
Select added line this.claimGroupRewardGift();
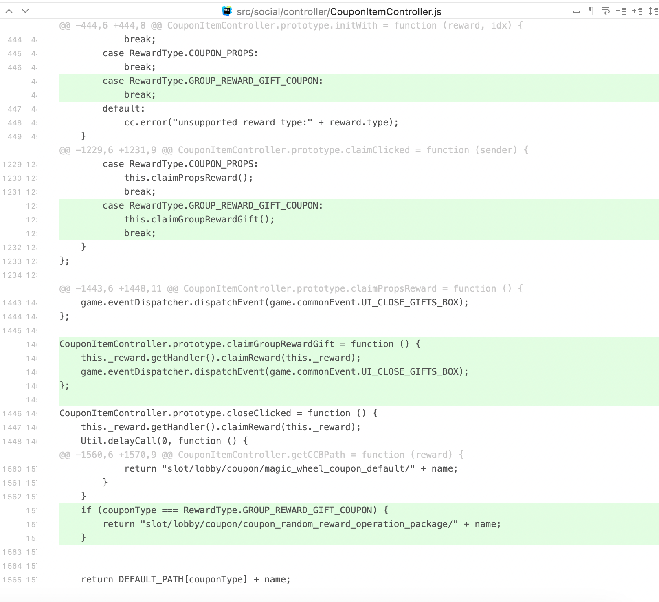pyautogui.click(x=198, y=219)
